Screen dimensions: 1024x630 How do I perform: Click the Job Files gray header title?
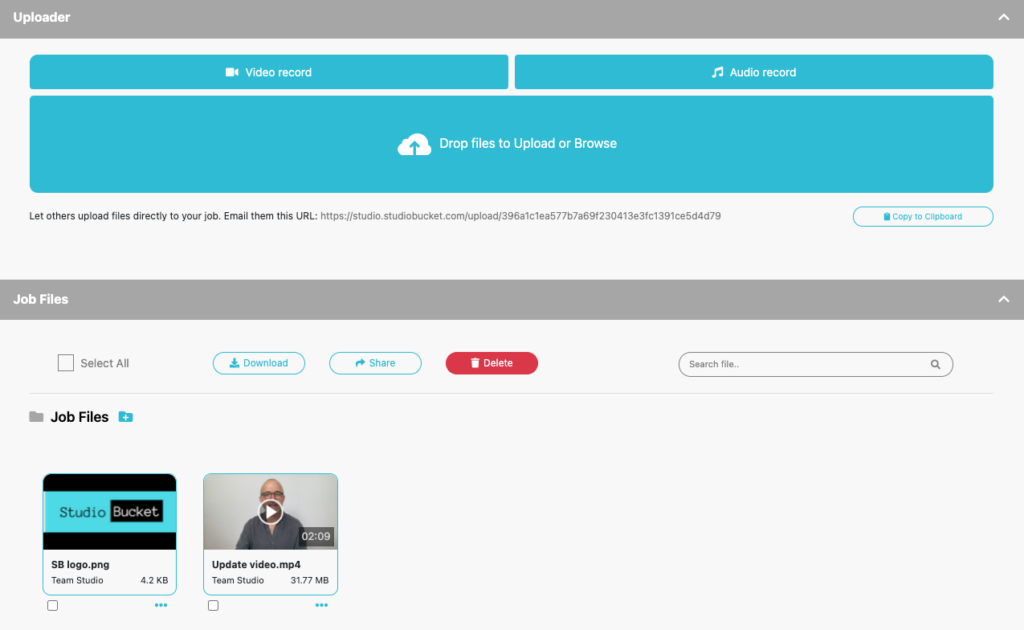[x=40, y=300]
